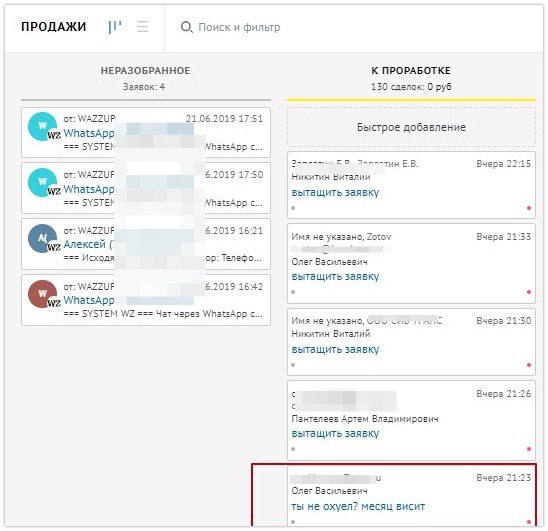
Task: Open the ПРОДАЖИ section title
Action: pos(53,27)
